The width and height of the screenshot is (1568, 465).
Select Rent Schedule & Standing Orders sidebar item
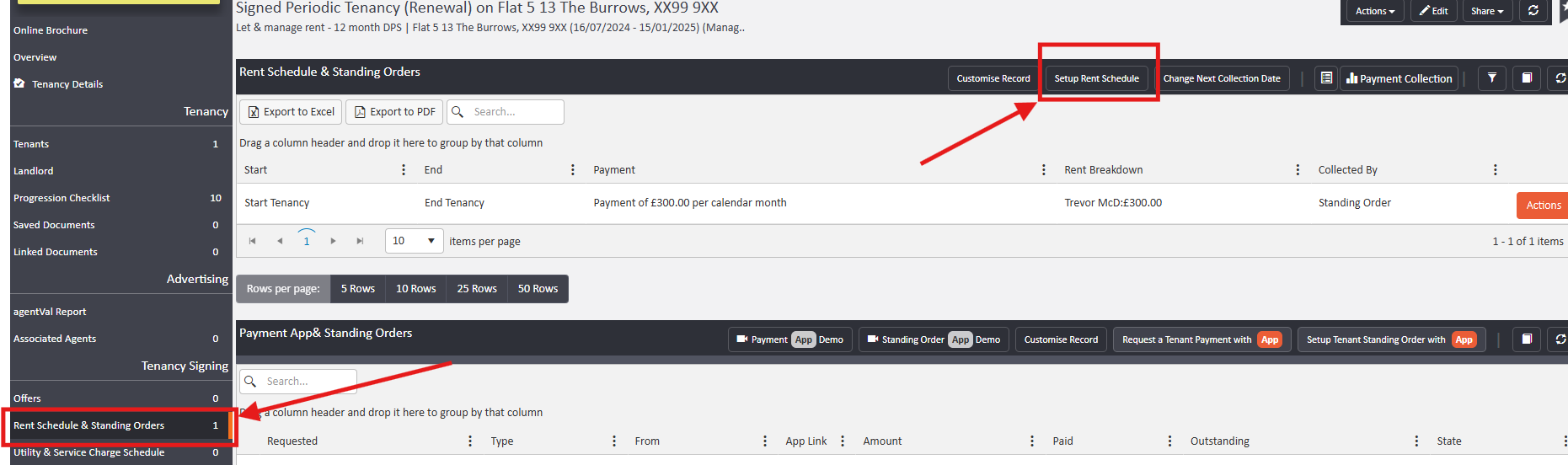[89, 425]
